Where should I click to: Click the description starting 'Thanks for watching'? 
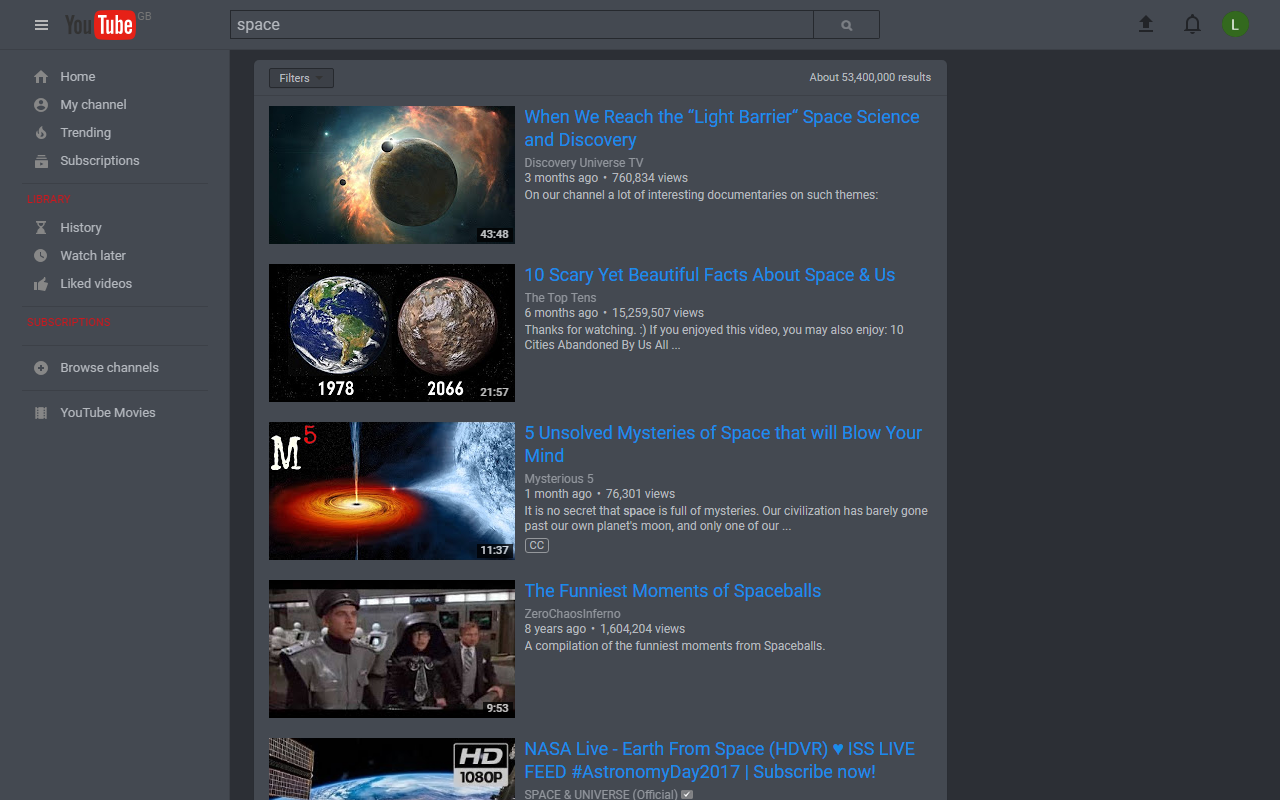714,337
